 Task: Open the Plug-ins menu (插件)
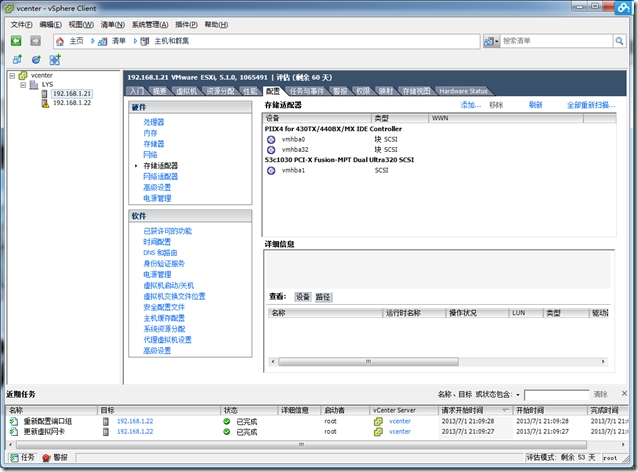coord(186,25)
